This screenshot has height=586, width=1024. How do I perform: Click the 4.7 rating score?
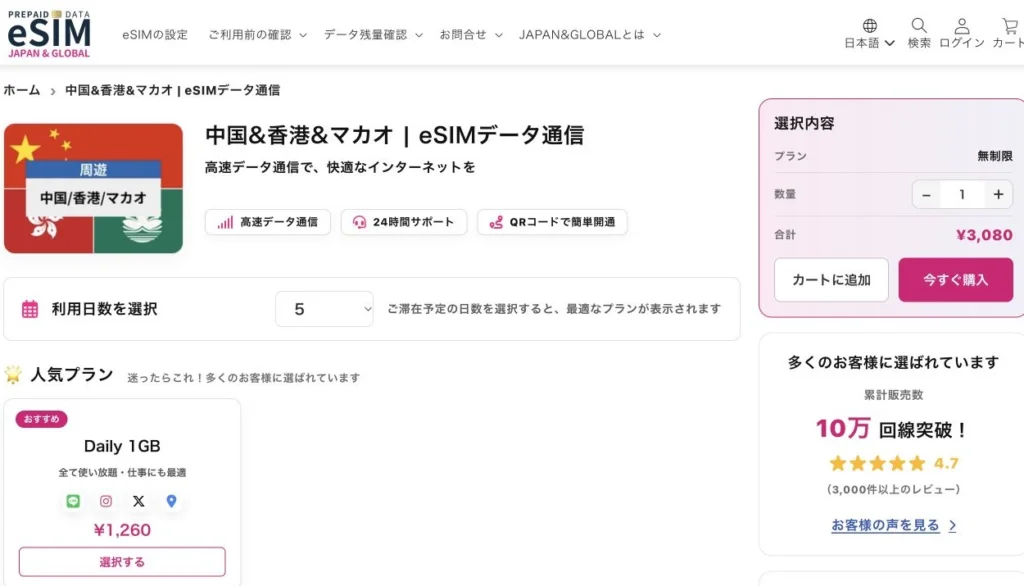(x=946, y=464)
